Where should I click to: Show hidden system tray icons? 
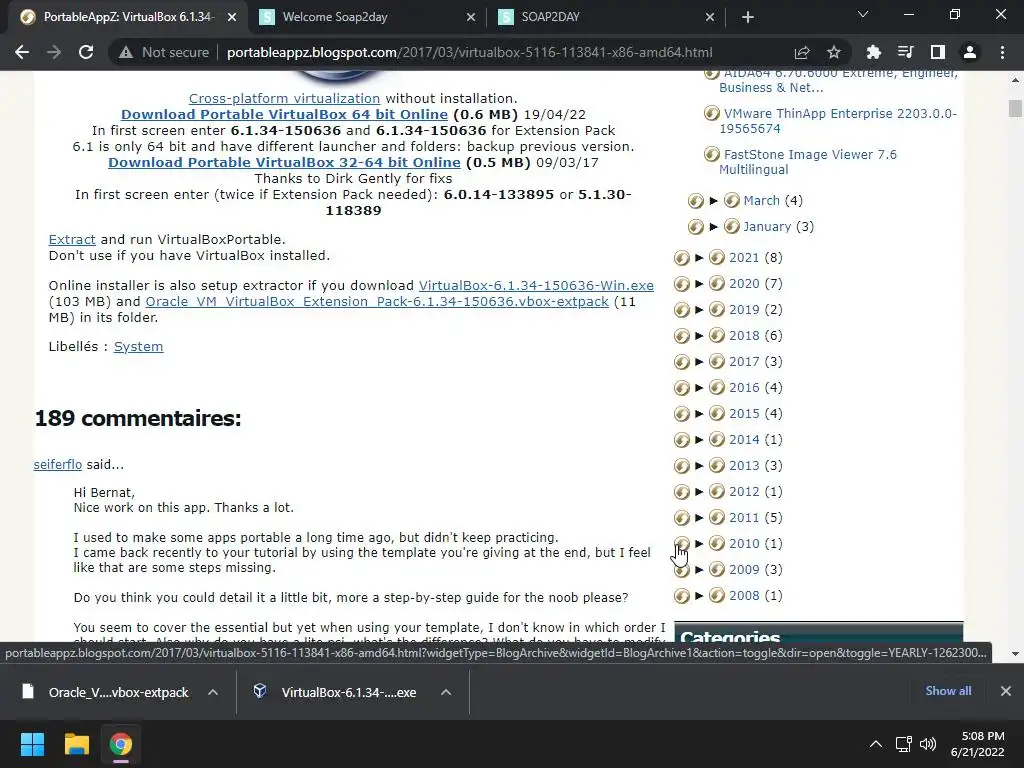[876, 744]
